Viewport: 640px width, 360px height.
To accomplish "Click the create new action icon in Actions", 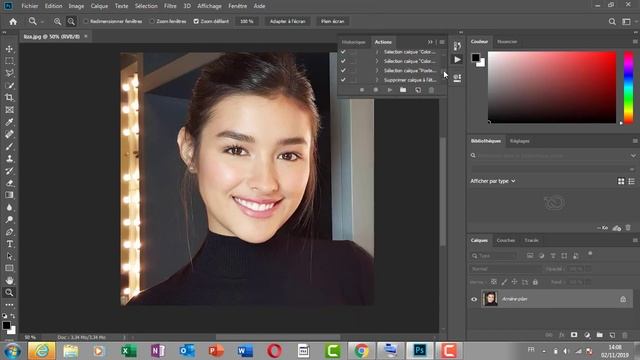I will pos(418,90).
